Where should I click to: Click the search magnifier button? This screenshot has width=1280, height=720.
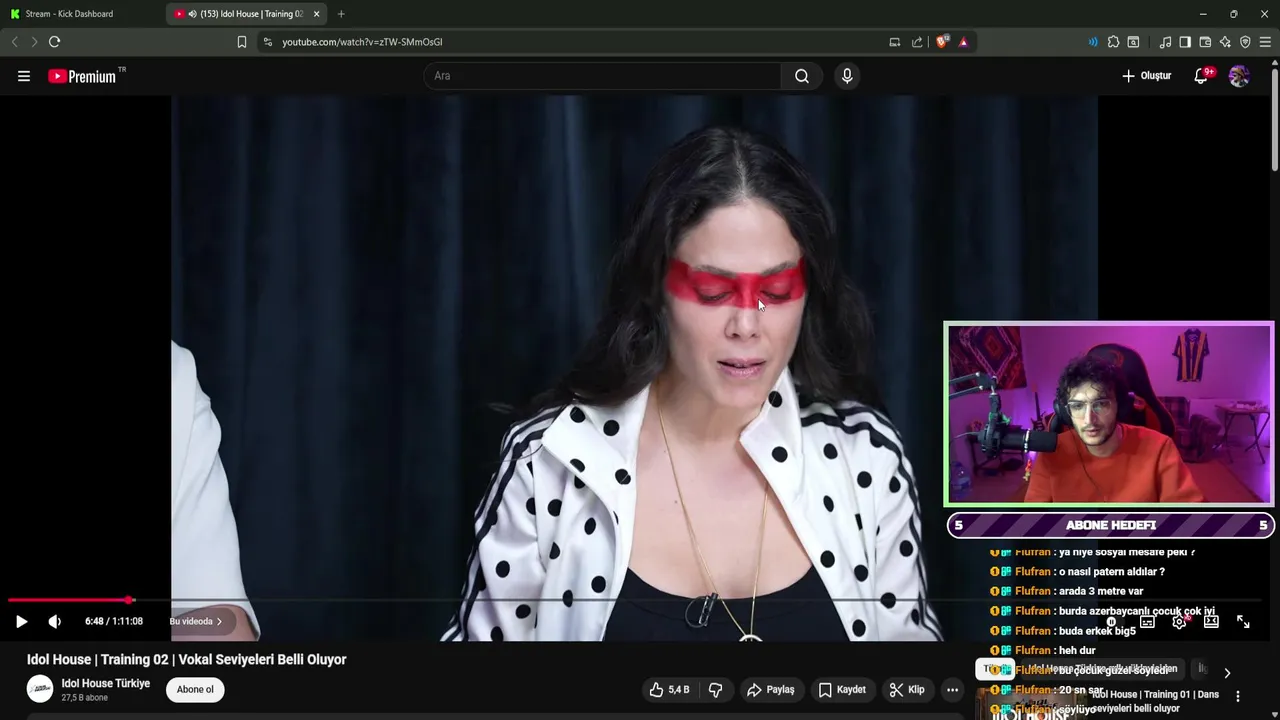click(802, 76)
